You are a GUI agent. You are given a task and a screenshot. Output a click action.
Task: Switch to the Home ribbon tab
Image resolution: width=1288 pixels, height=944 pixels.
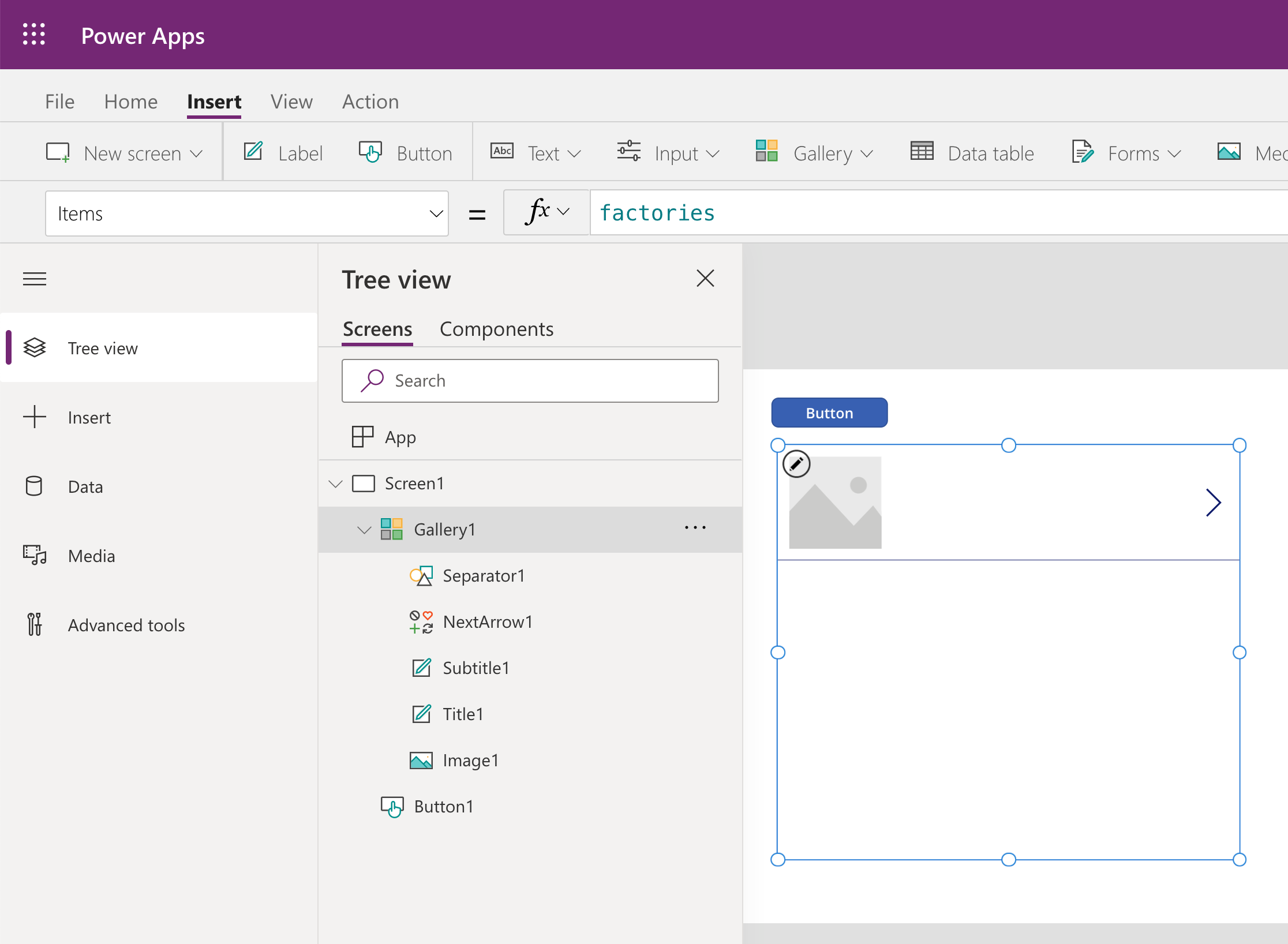(x=130, y=102)
